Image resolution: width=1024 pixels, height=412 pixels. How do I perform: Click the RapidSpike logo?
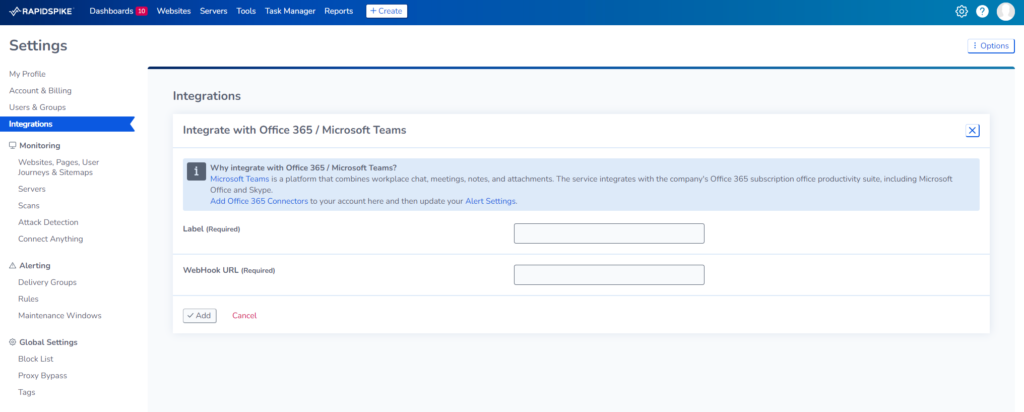click(x=41, y=11)
